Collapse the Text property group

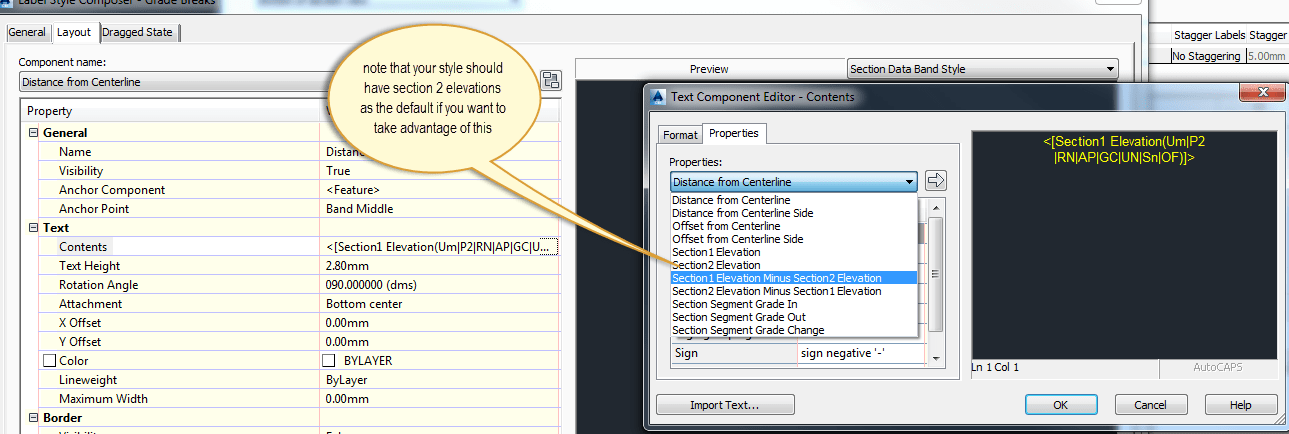(x=33, y=228)
